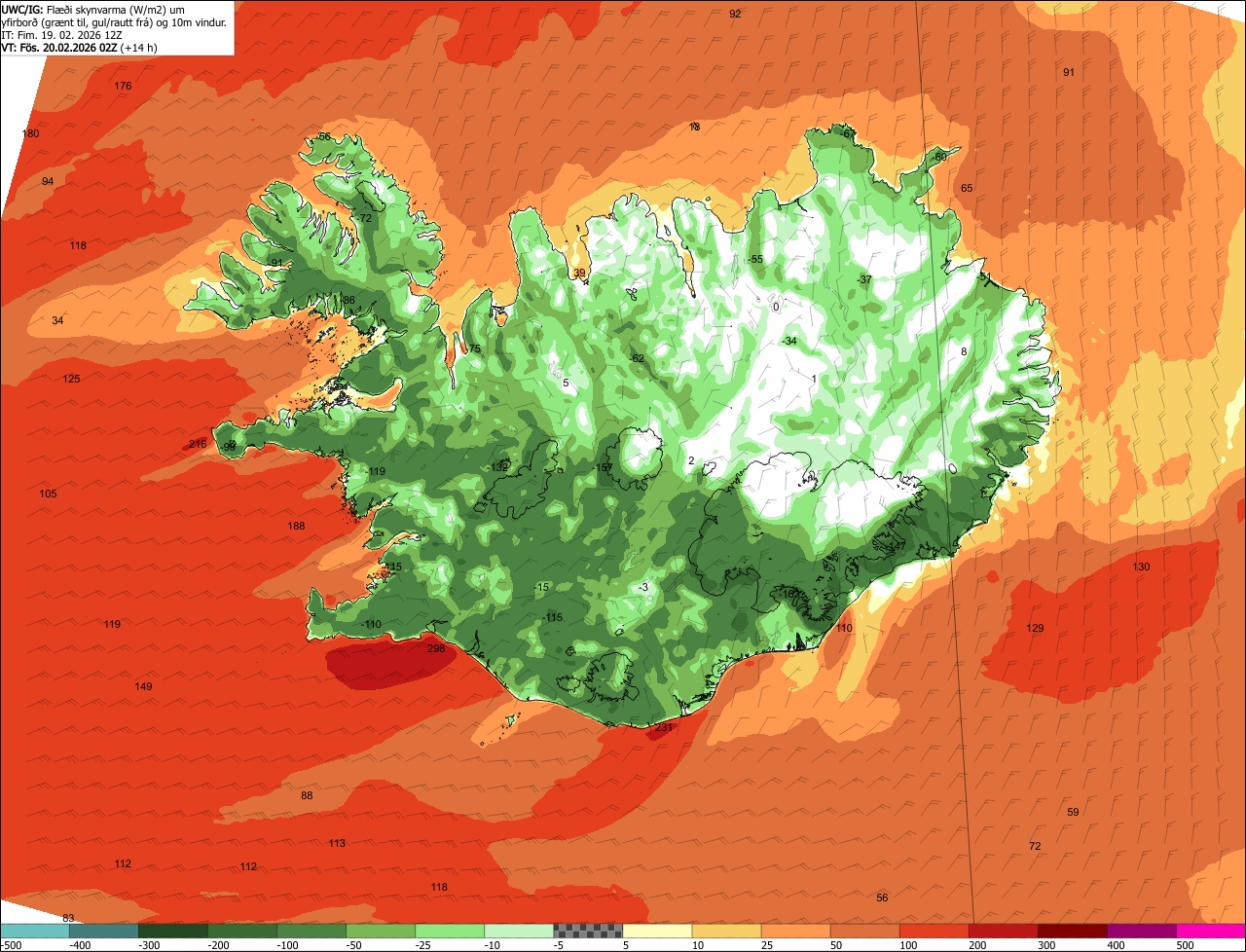The image size is (1246, 952).
Task: Click the '-86' value in the Westfjords
Action: coord(348,300)
